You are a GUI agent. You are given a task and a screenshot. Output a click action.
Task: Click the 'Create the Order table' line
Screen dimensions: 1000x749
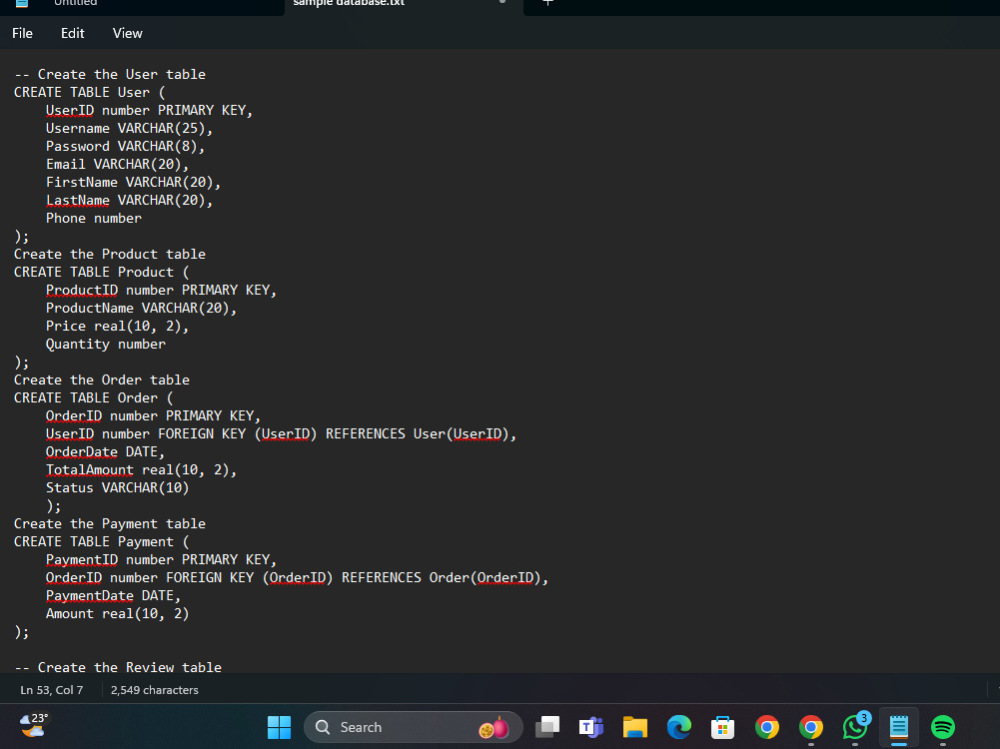101,380
